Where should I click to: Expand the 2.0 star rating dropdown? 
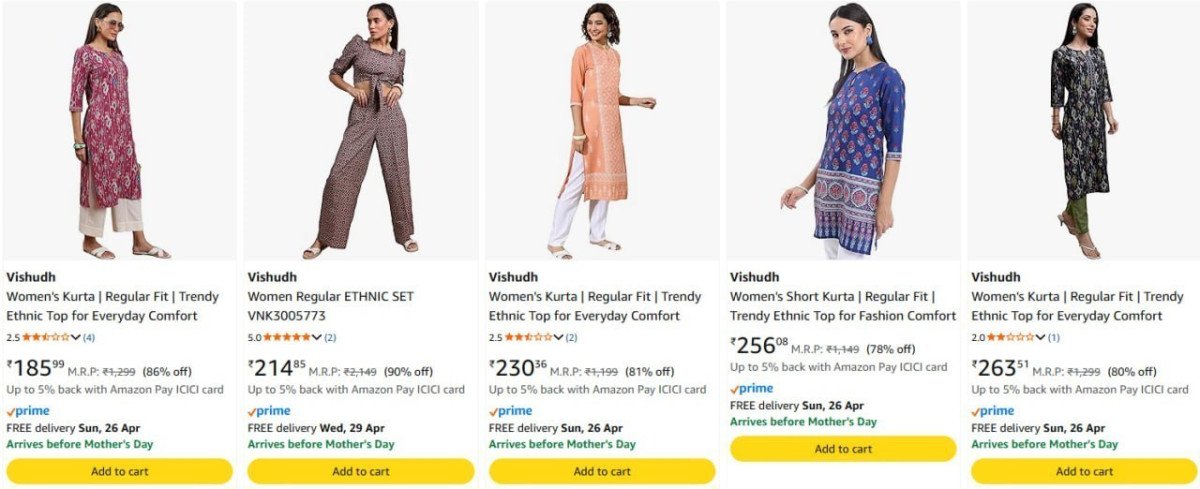click(1041, 338)
